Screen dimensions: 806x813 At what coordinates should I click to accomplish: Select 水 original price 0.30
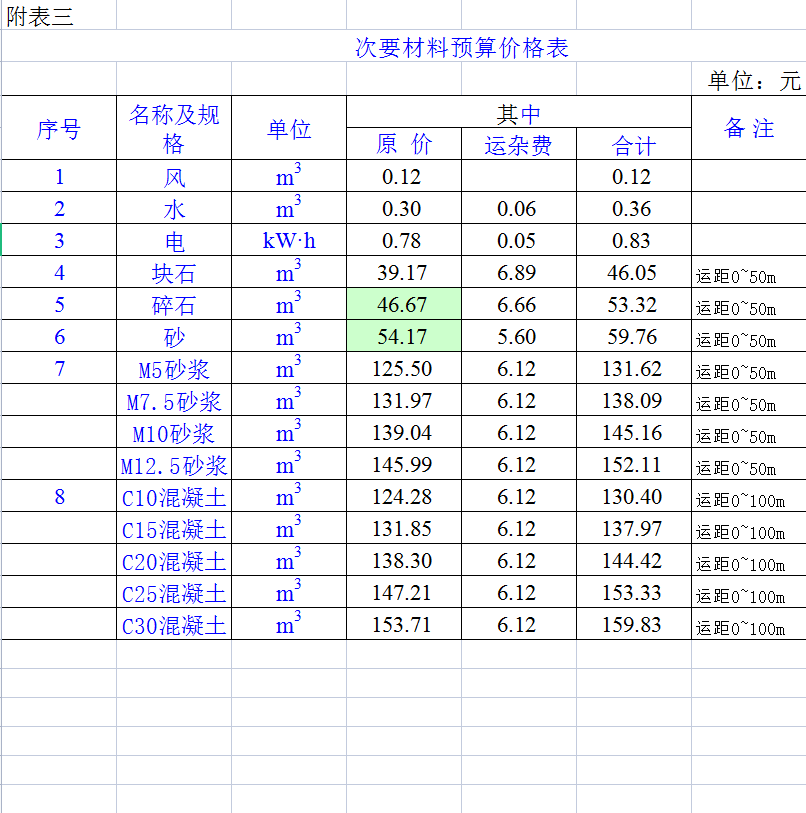(404, 208)
